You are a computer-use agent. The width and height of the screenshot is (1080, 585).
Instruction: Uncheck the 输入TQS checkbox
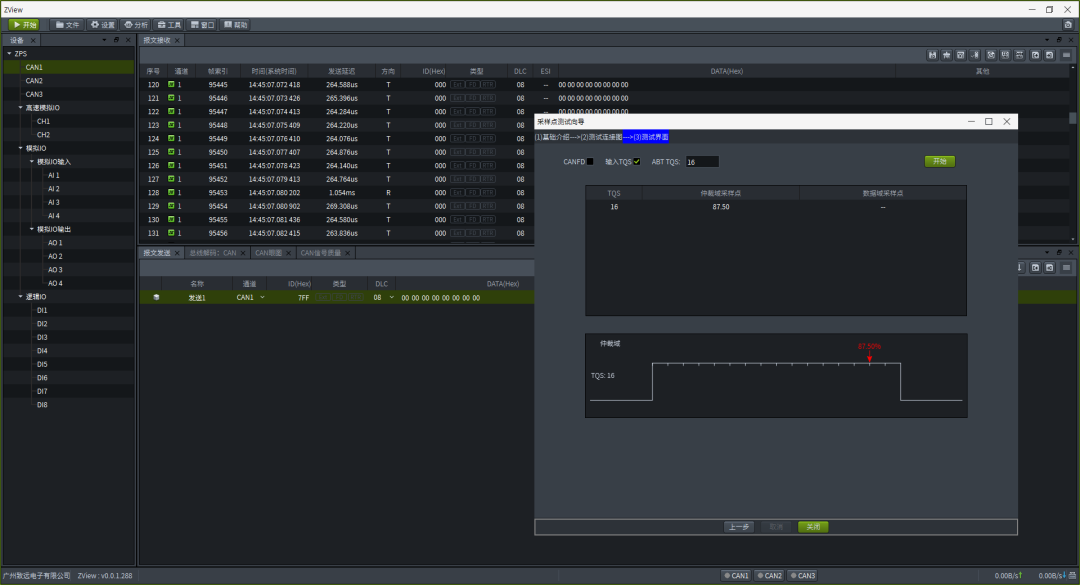[636, 161]
